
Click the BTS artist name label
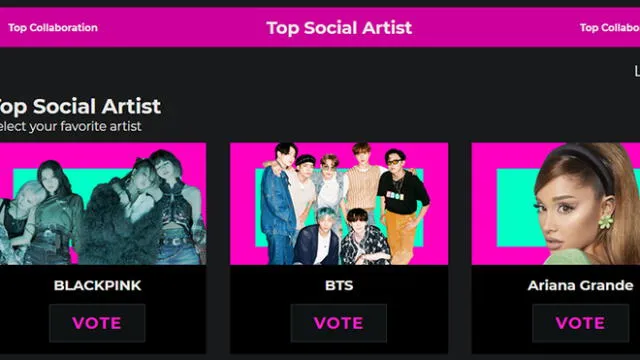(x=339, y=285)
